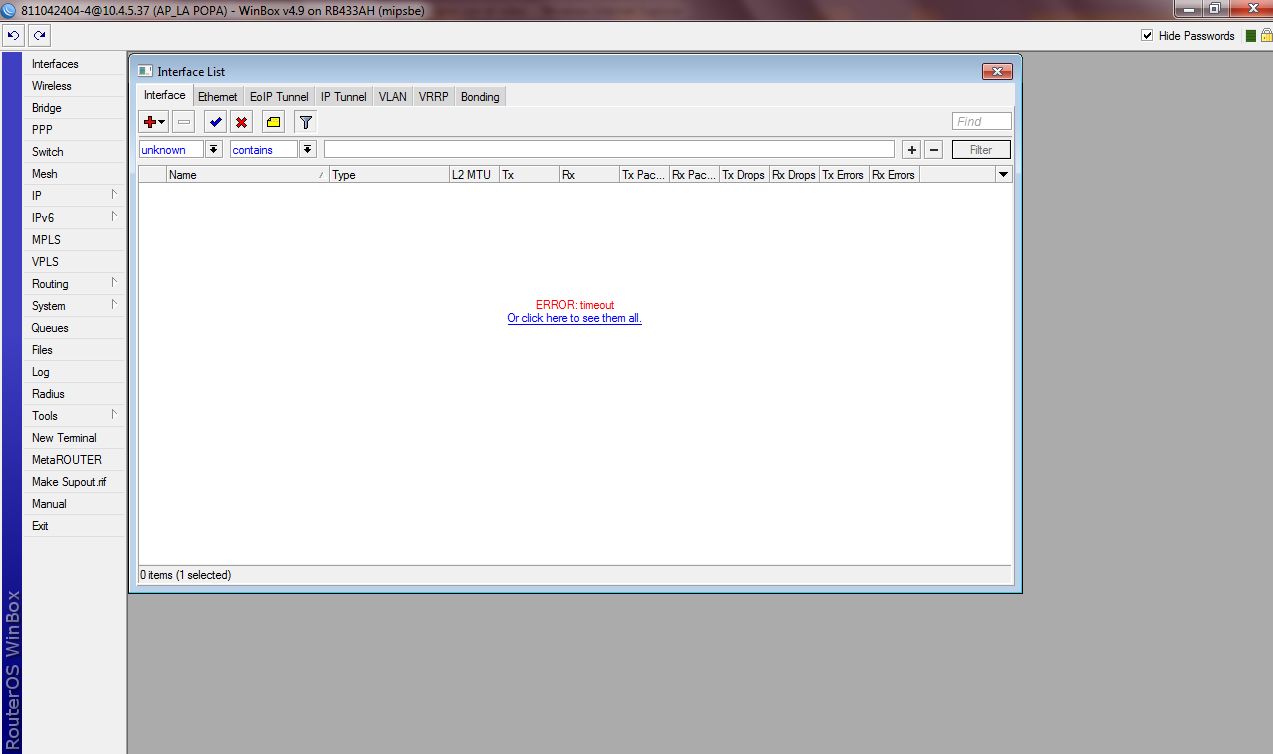Viewport: 1273px width, 754px height.
Task: Click the red X Disable icon
Action: [243, 121]
